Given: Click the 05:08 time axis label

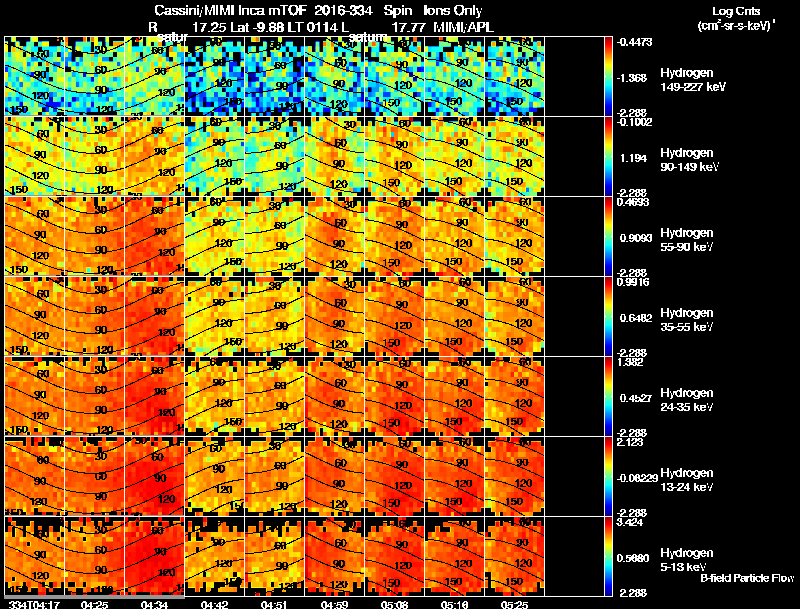Looking at the screenshot, I should coord(394,604).
